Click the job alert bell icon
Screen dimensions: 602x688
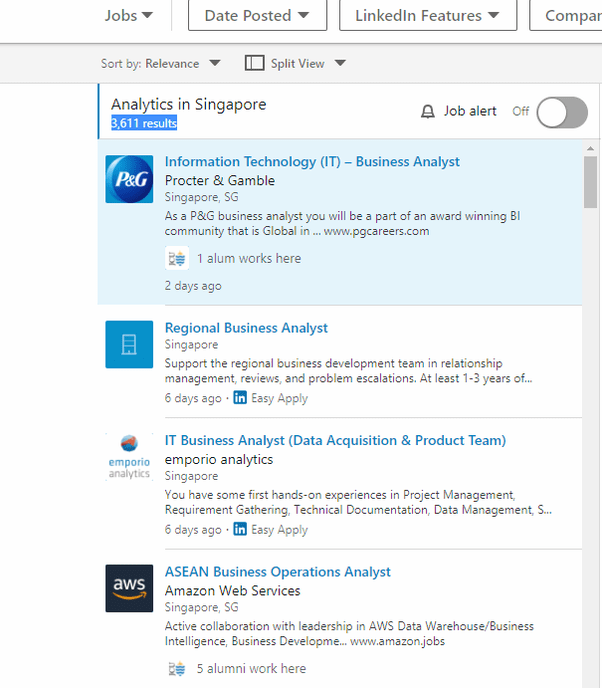(x=428, y=112)
